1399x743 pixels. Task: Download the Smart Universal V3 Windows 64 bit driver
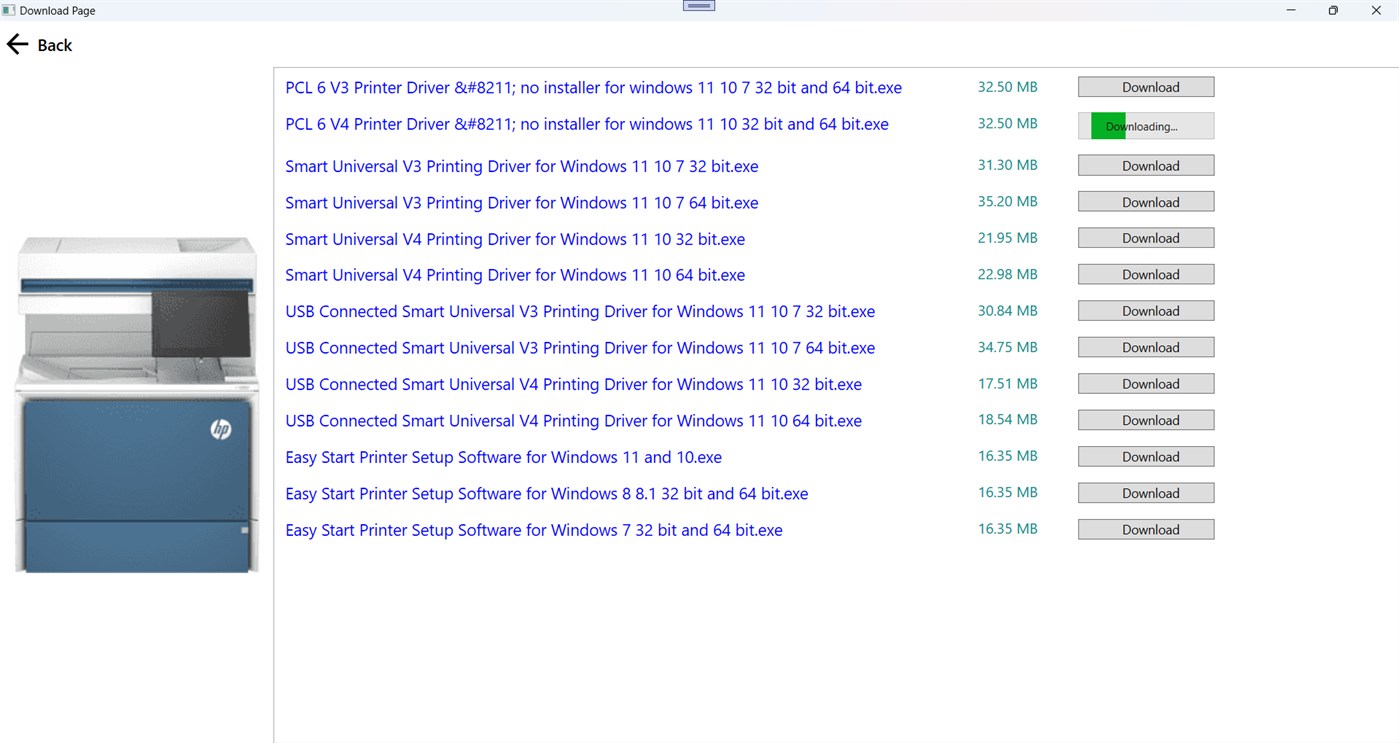1145,201
